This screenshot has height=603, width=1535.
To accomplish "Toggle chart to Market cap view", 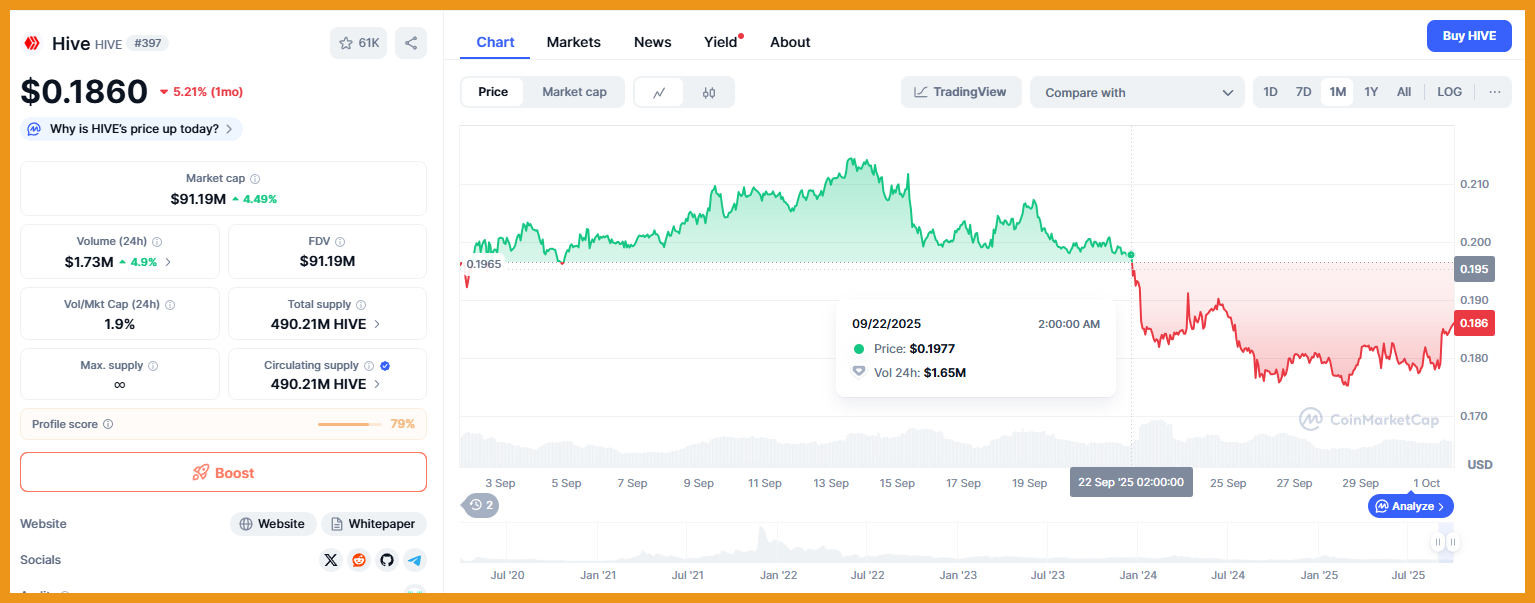I will [574, 92].
